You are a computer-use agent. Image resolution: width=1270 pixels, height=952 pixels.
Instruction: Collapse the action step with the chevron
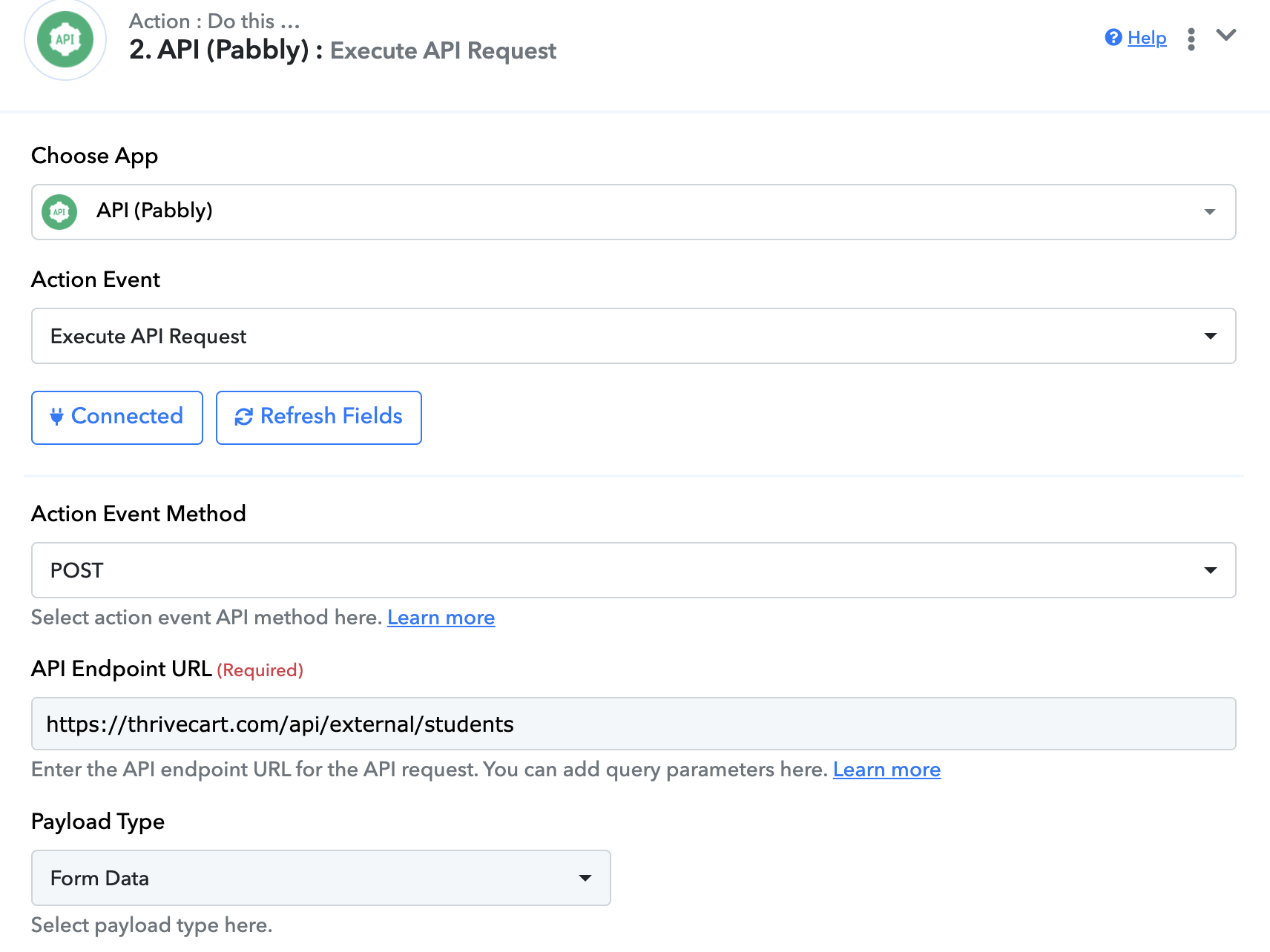[1226, 35]
